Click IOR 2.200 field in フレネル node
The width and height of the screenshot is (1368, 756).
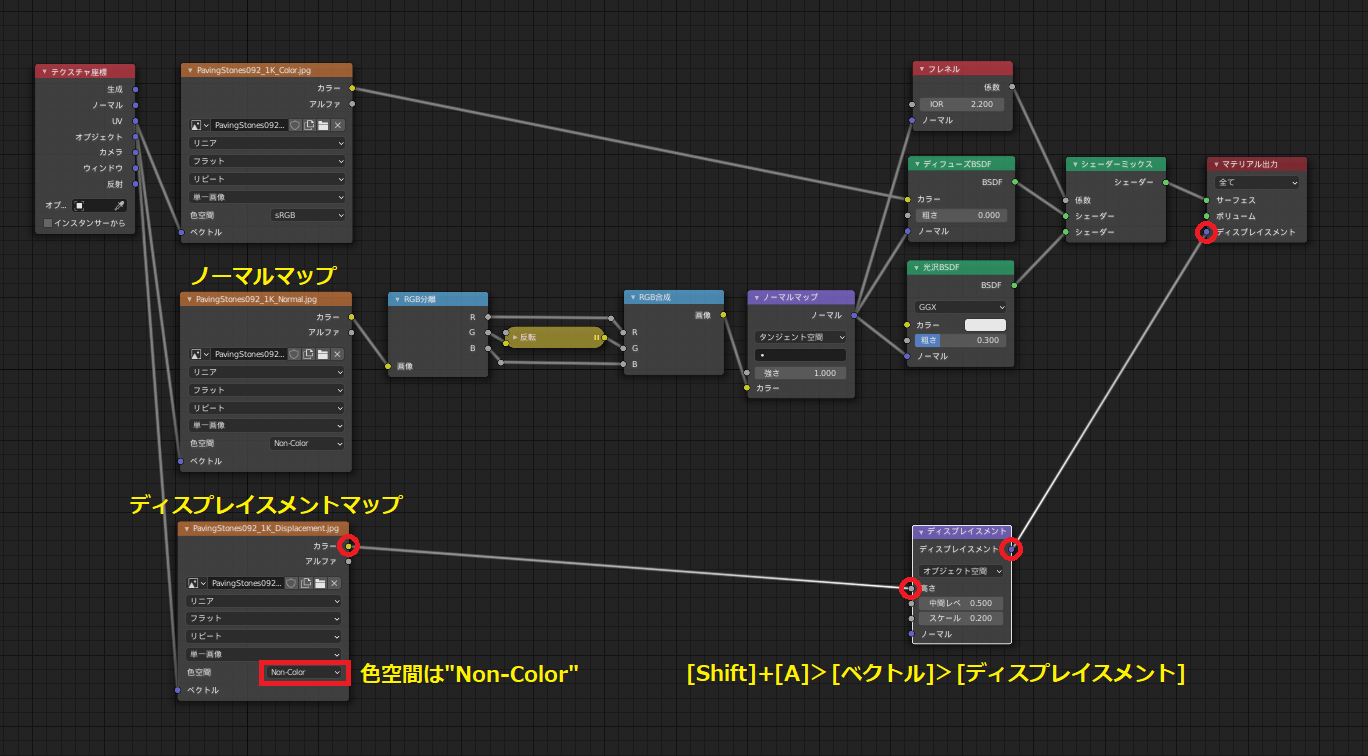(962, 104)
